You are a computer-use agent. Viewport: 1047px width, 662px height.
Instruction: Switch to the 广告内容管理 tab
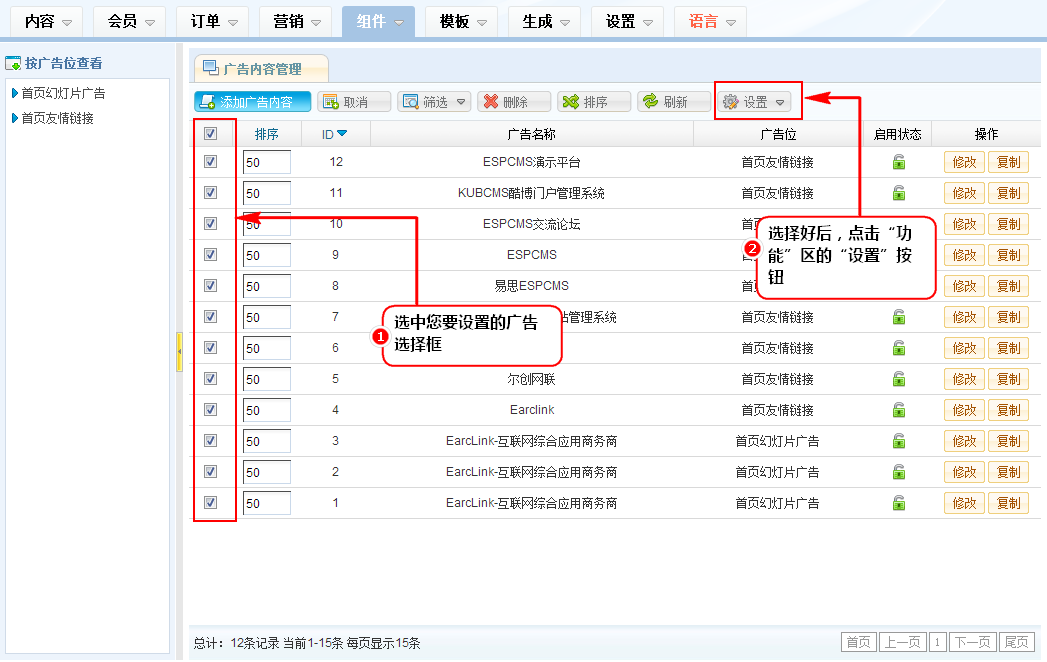point(261,69)
